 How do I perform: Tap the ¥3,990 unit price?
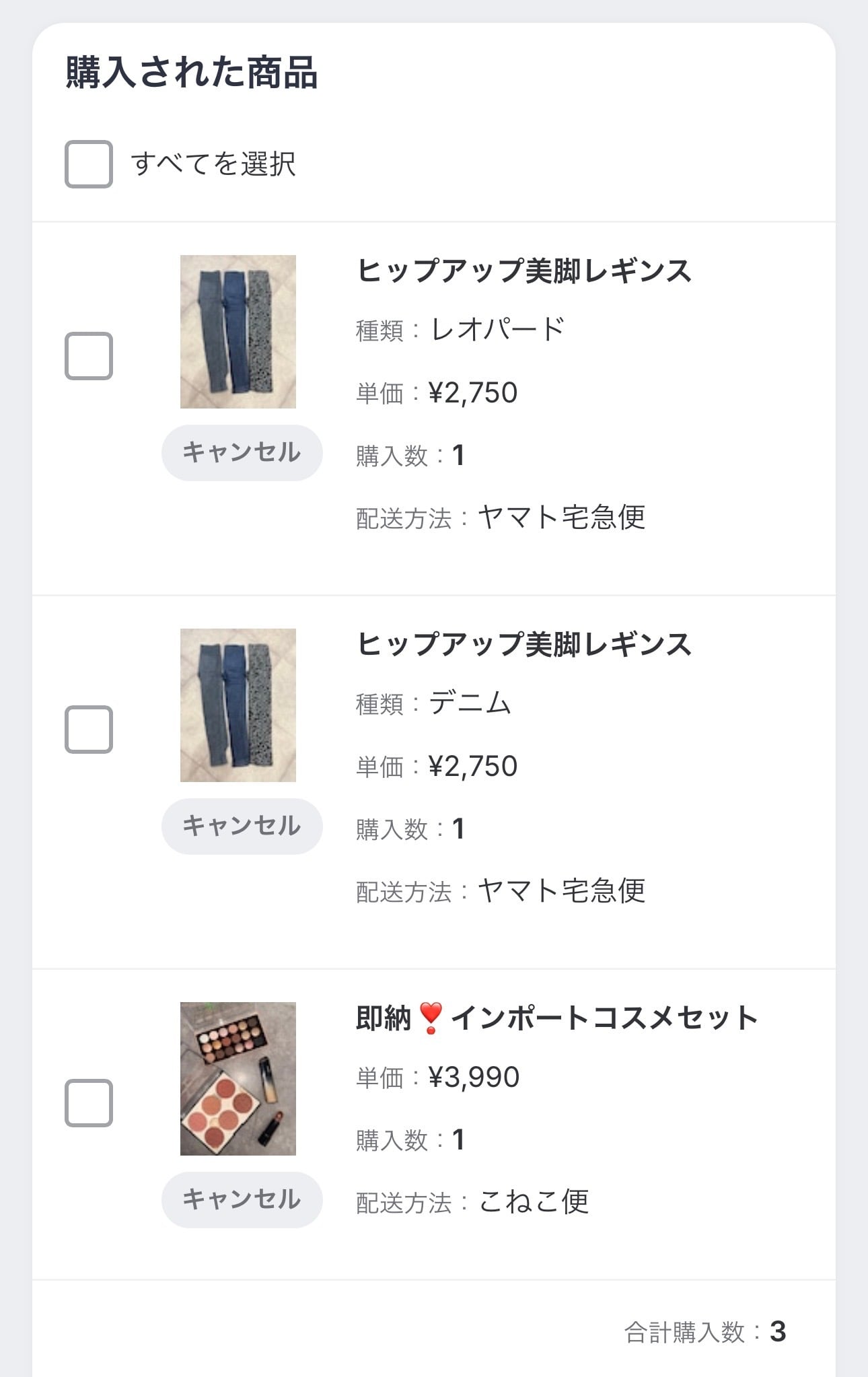click(474, 1078)
